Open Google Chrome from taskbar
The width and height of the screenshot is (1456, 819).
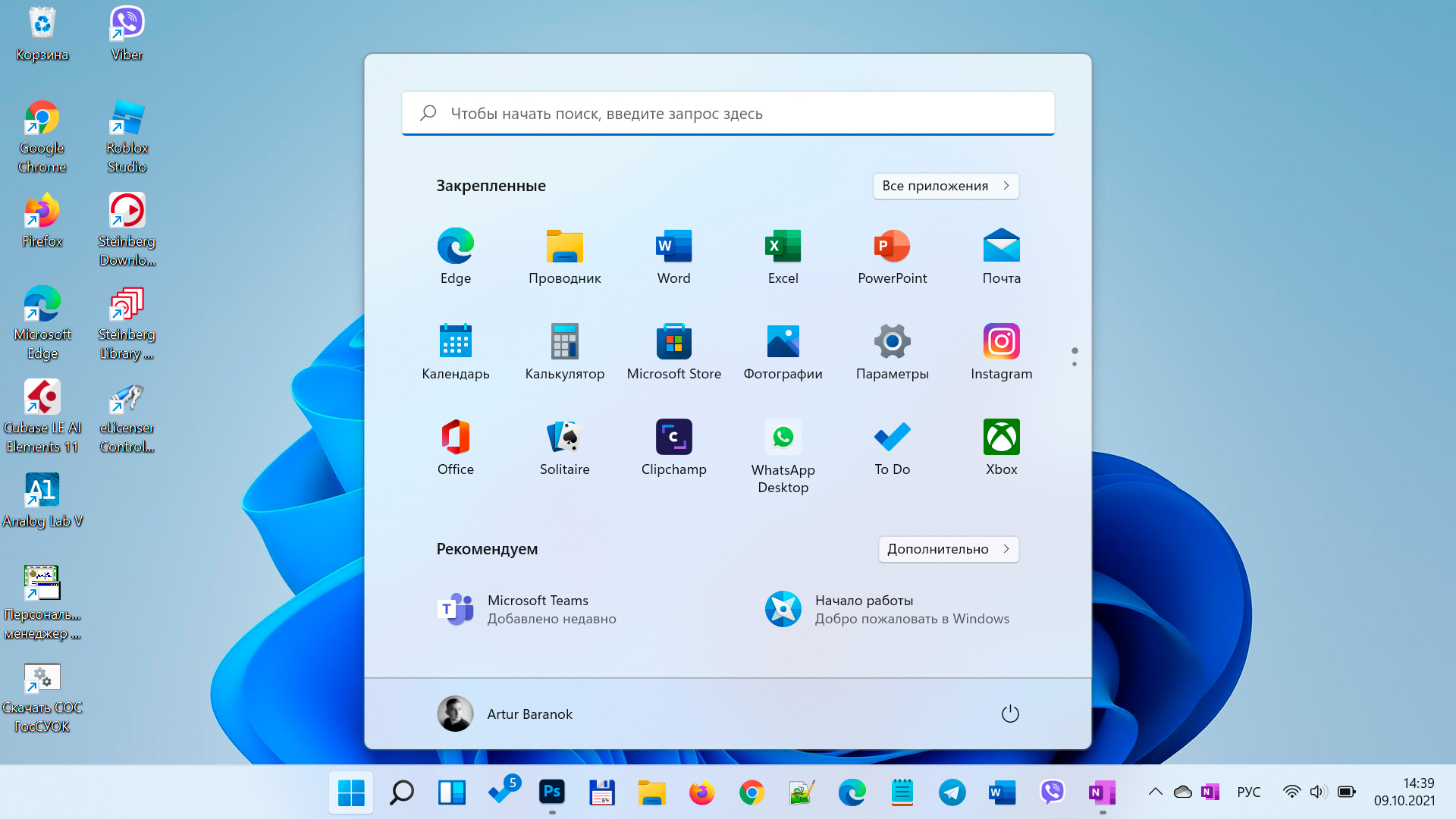point(752,792)
